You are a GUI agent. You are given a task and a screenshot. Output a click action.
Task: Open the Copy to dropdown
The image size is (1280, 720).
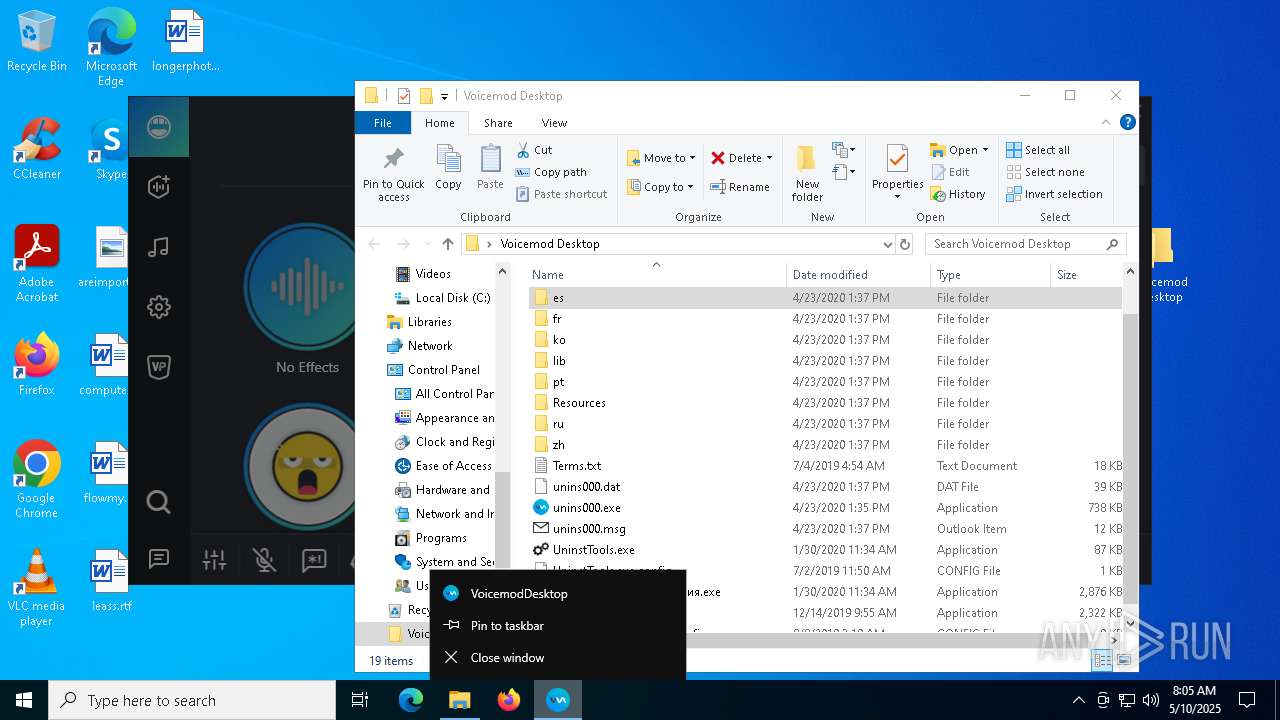[661, 187]
